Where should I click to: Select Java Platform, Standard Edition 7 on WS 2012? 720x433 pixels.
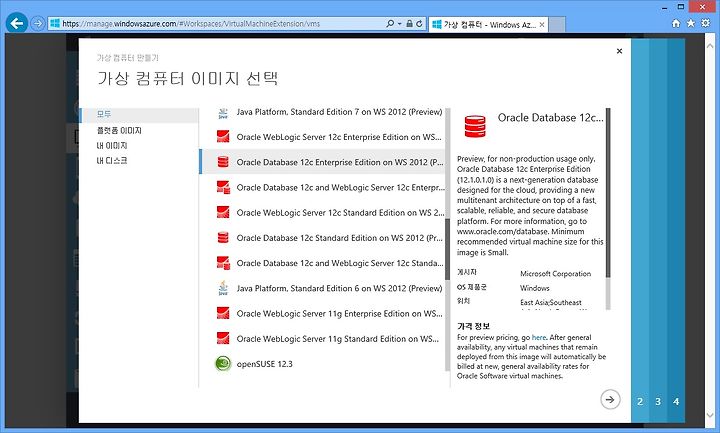[x=339, y=112]
